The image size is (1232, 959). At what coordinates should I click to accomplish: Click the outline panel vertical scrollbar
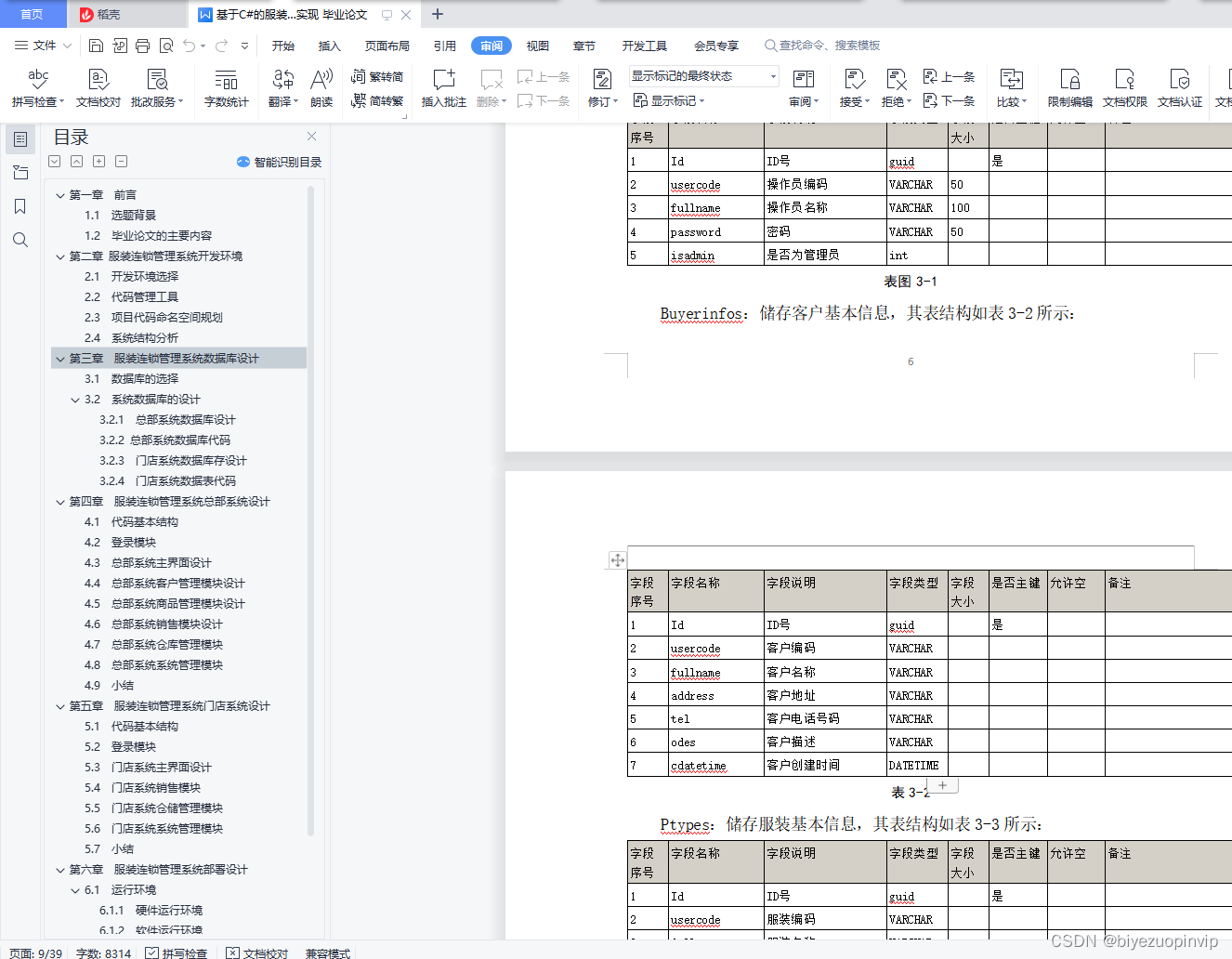point(310,511)
